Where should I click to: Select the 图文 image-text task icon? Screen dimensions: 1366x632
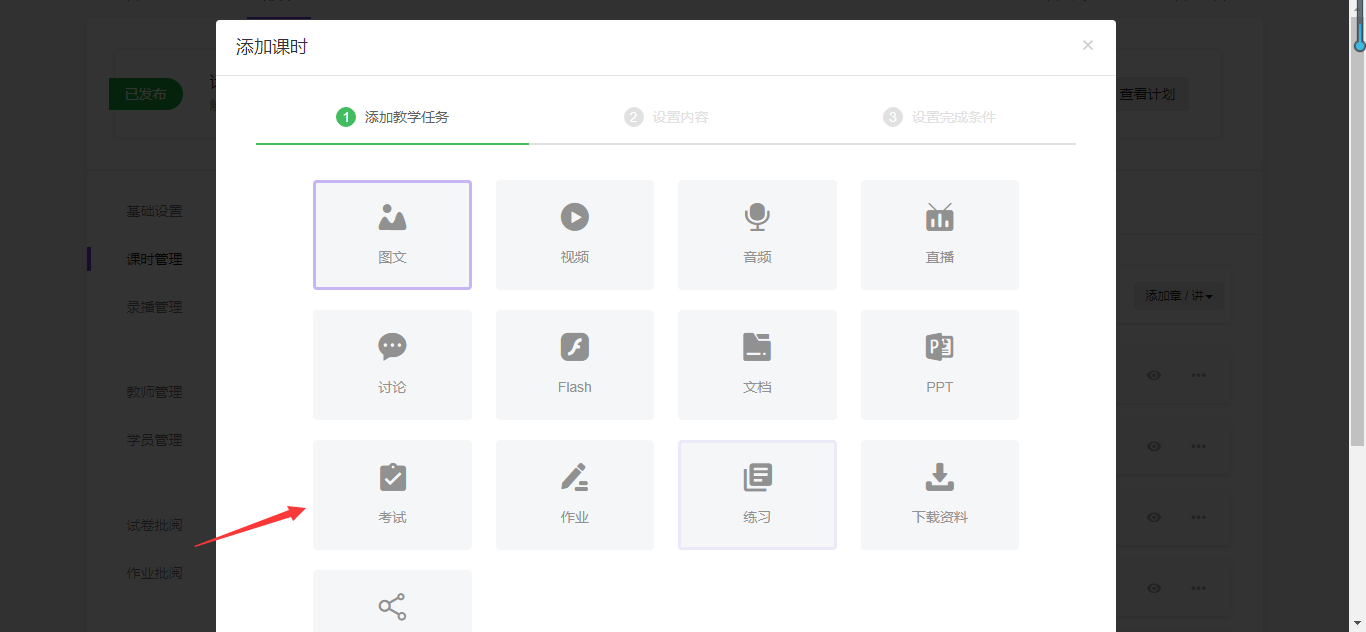(392, 218)
